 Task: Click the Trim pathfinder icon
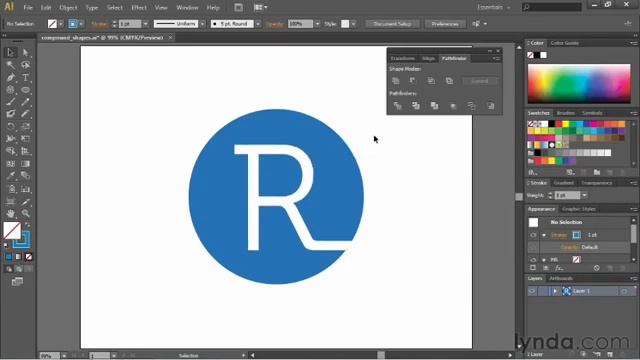[416, 106]
